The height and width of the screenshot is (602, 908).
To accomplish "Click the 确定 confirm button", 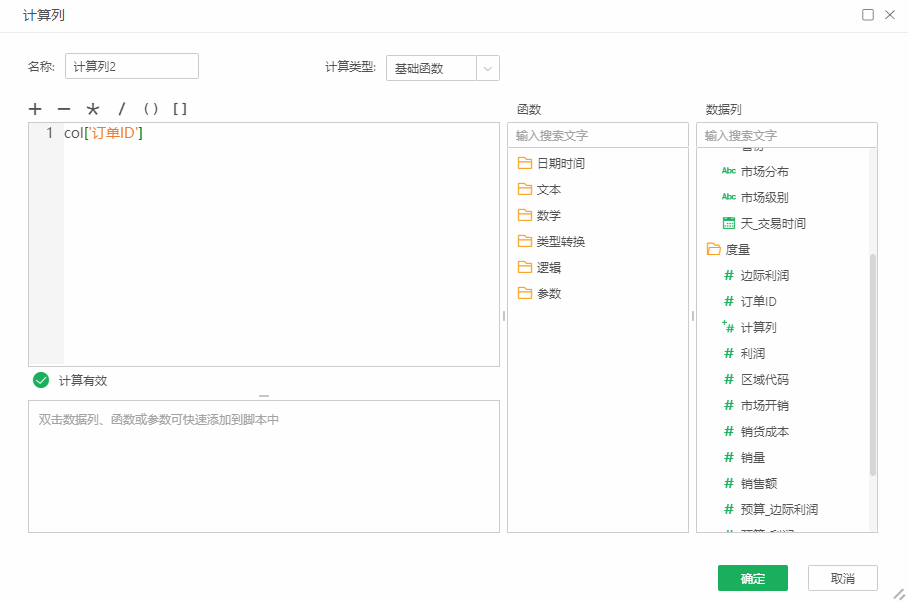I will (752, 578).
